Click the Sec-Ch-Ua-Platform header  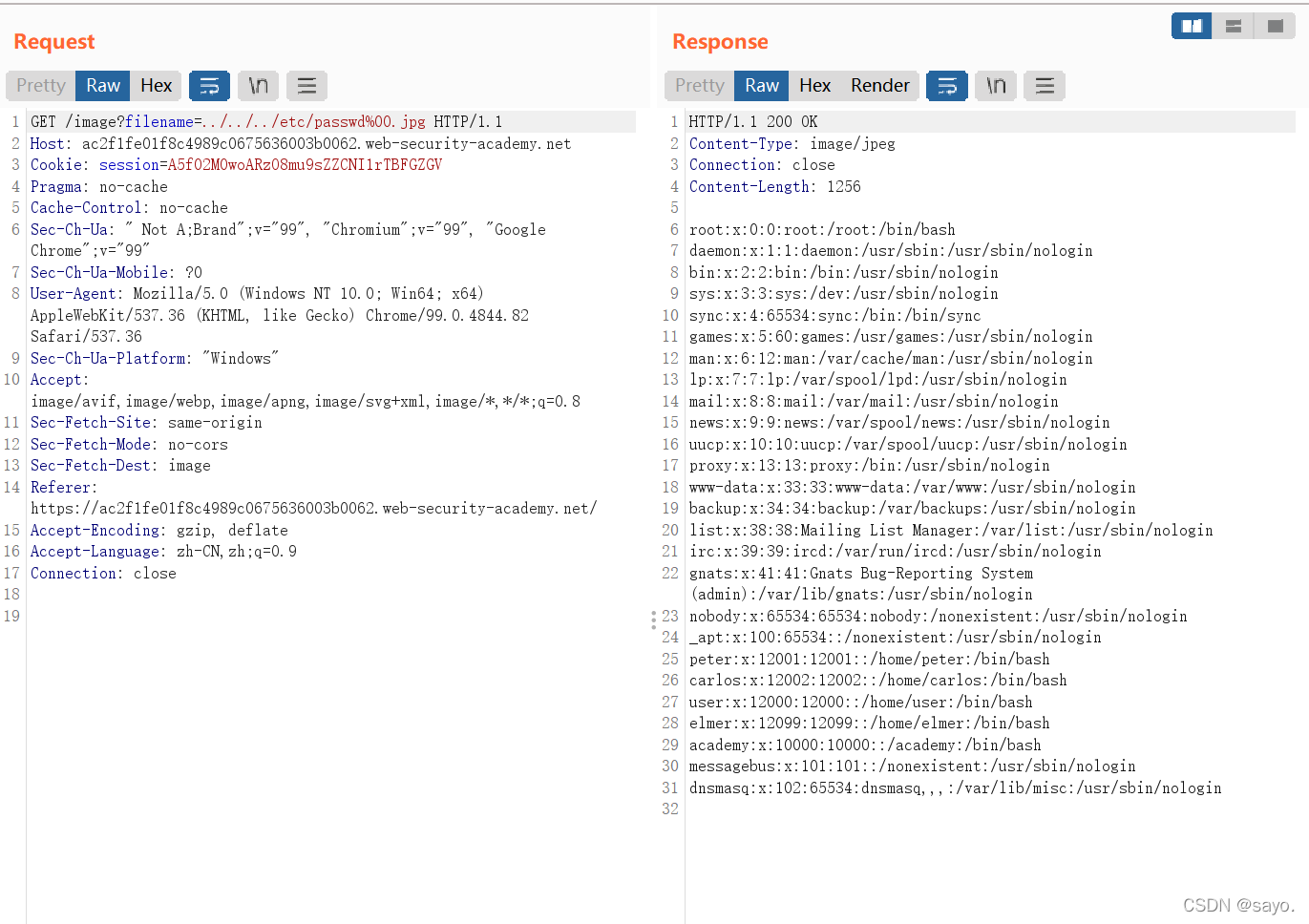click(155, 359)
